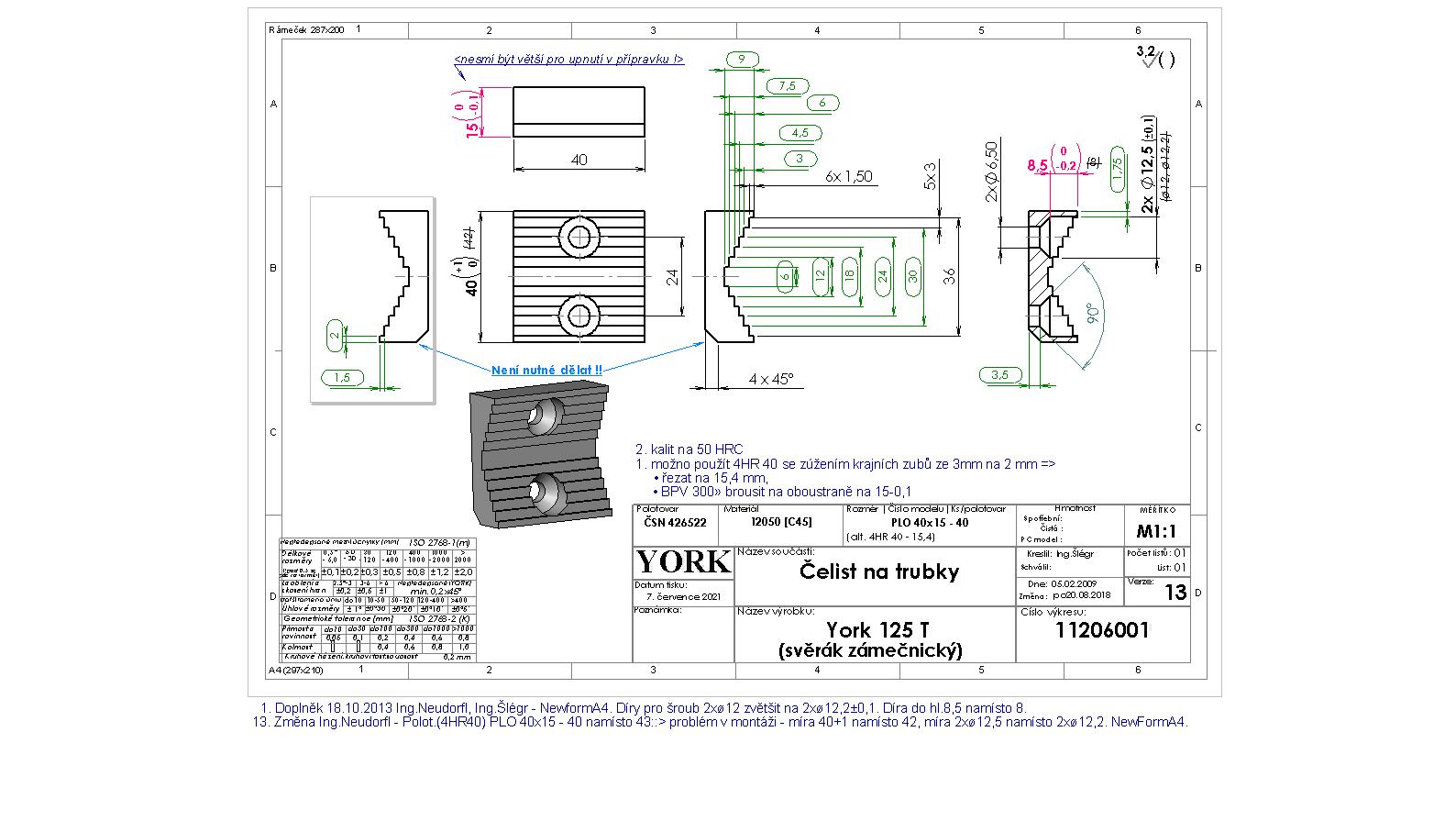The height and width of the screenshot is (832, 1456).
Task: Select the lower counterbored hole in front view
Action: [579, 316]
